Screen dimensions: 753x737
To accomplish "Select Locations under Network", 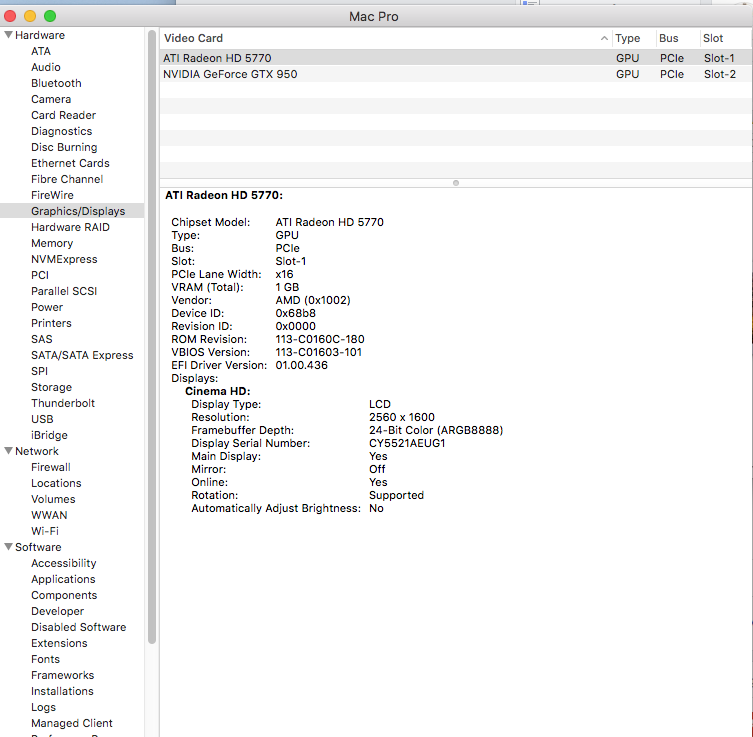I will [56, 483].
